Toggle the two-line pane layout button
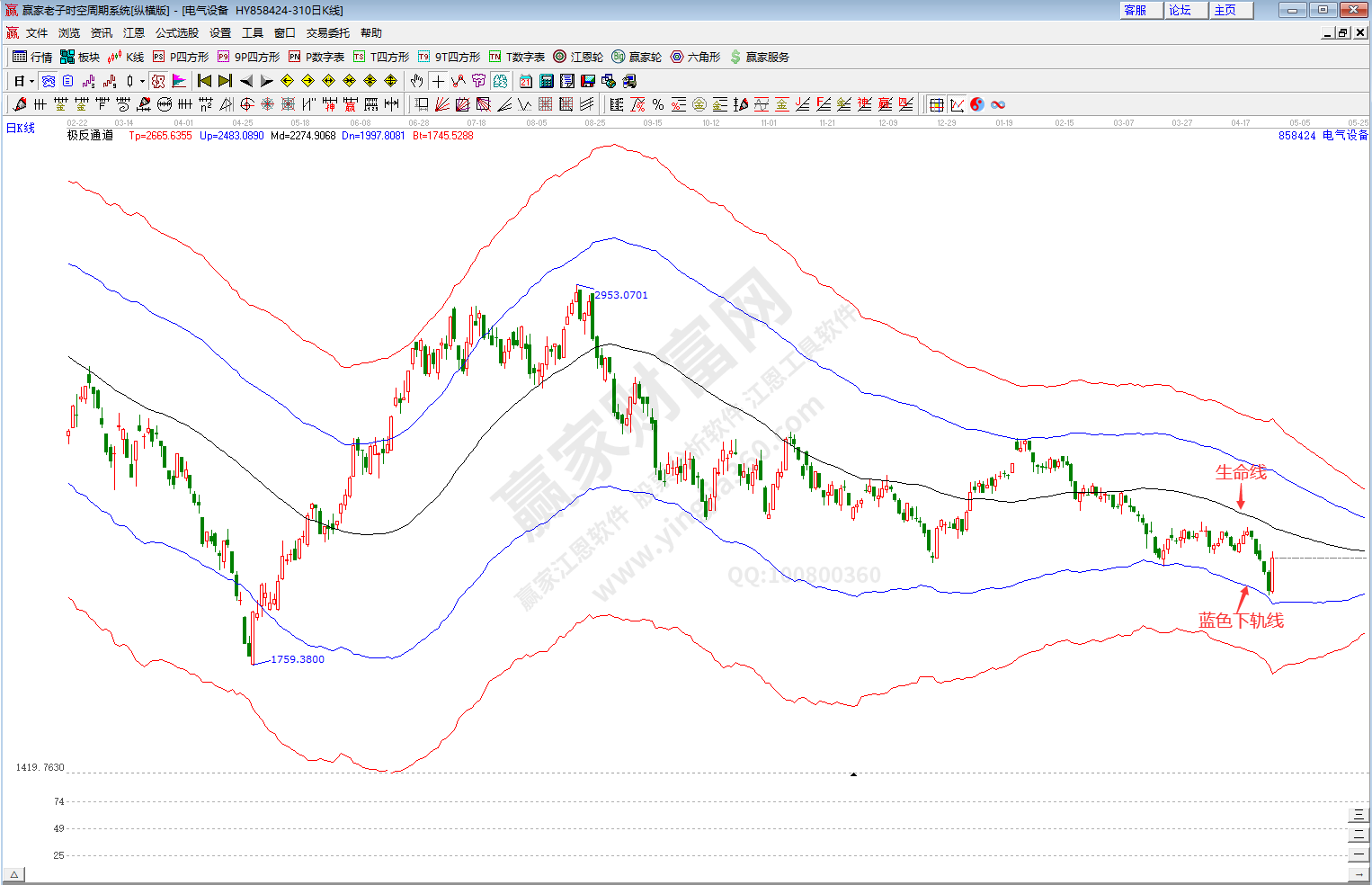This screenshot has width=1372, height=885. 1358,835
